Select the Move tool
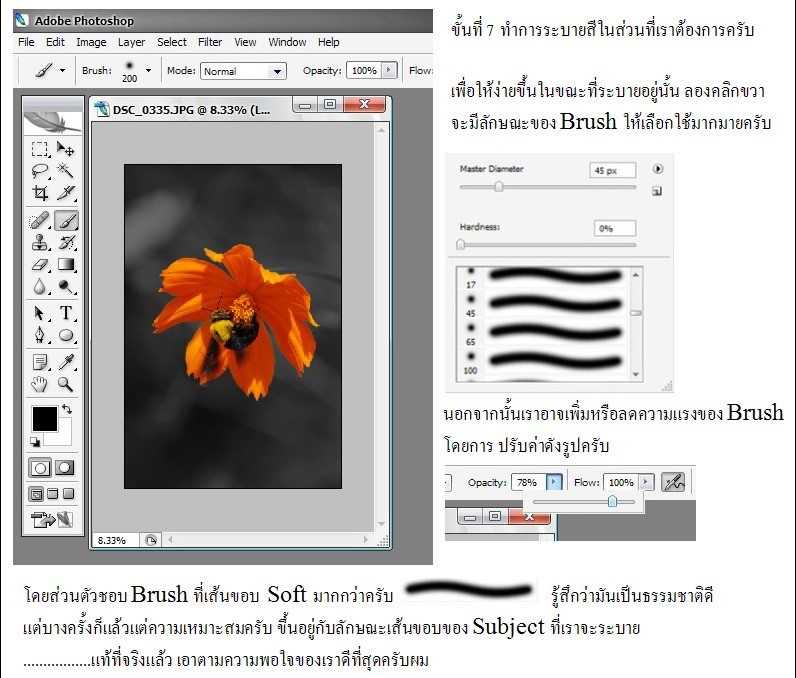 tap(66, 149)
